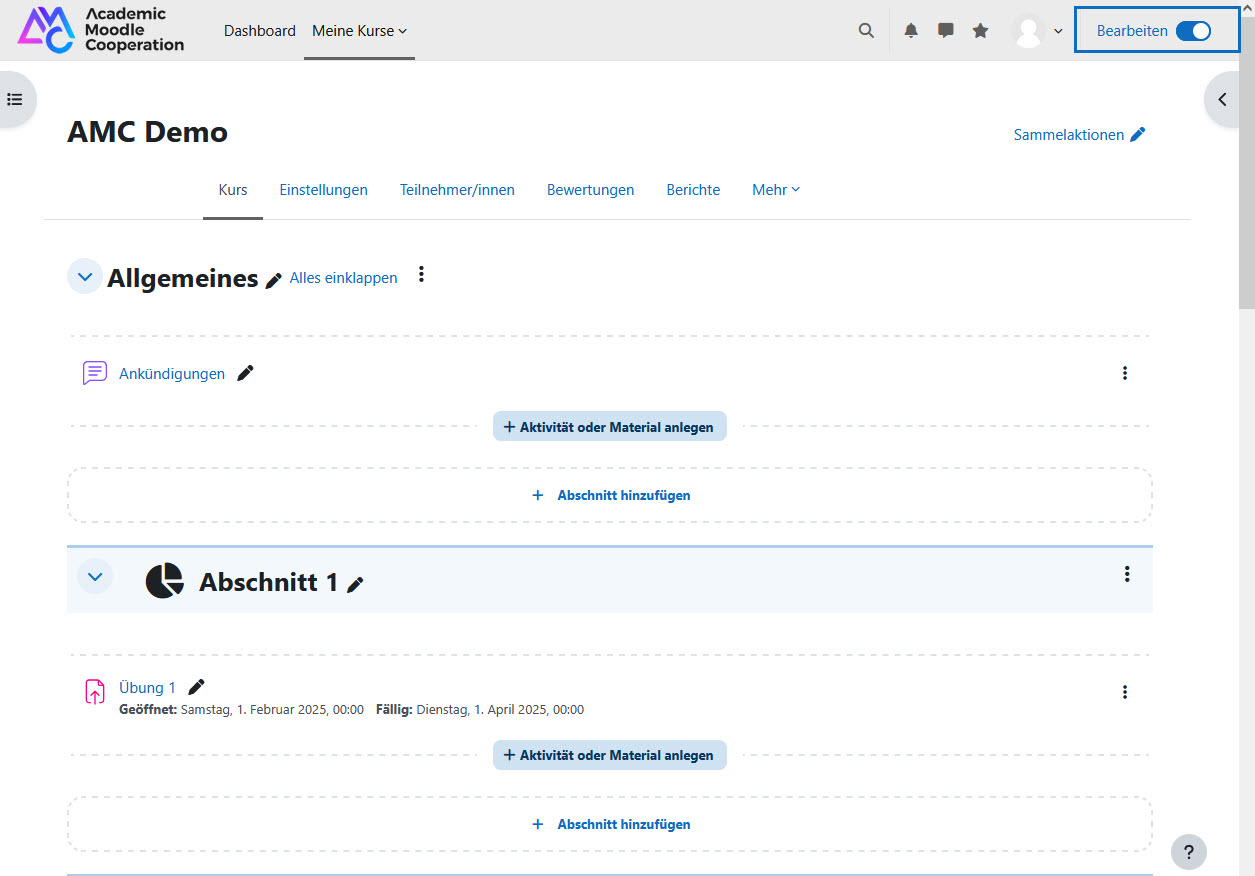Open the Ankündigungen forum link
This screenshot has height=876, width=1255.
pyautogui.click(x=172, y=374)
